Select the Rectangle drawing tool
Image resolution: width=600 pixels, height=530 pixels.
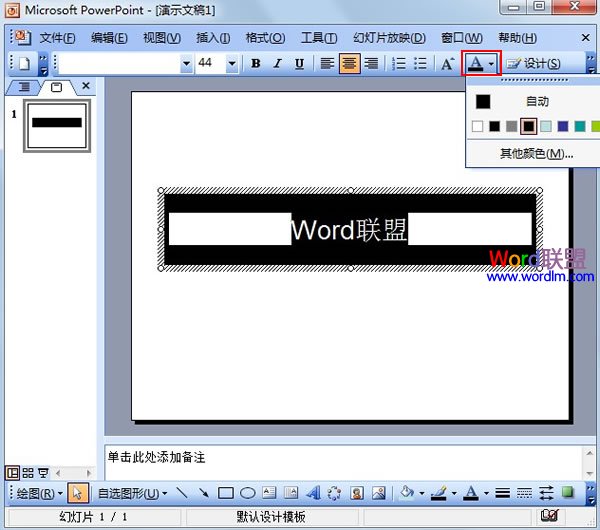(226, 493)
